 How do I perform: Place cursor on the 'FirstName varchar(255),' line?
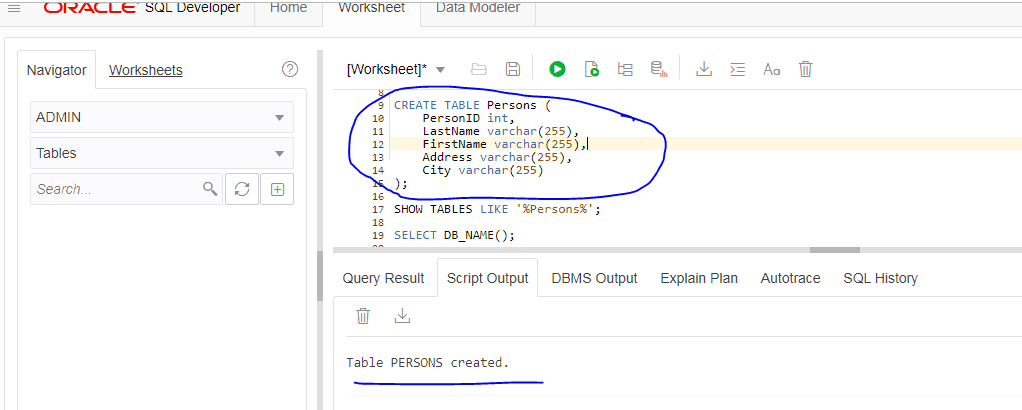pyautogui.click(x=504, y=144)
